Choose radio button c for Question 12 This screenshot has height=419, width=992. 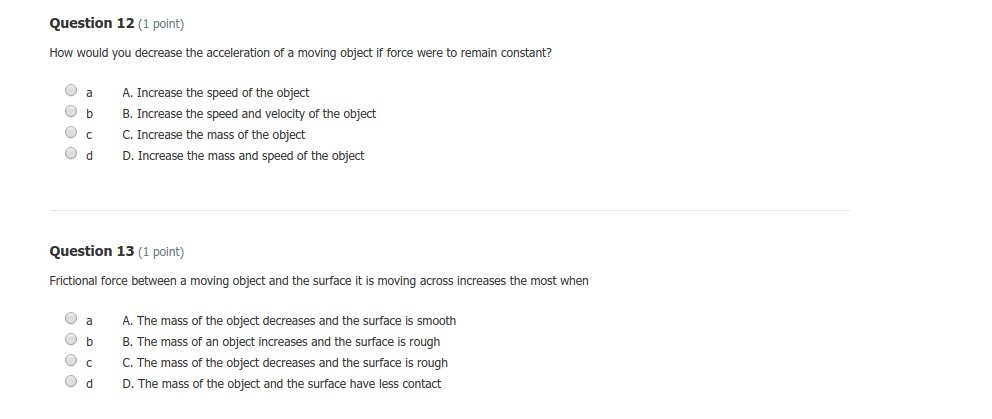coord(71,133)
